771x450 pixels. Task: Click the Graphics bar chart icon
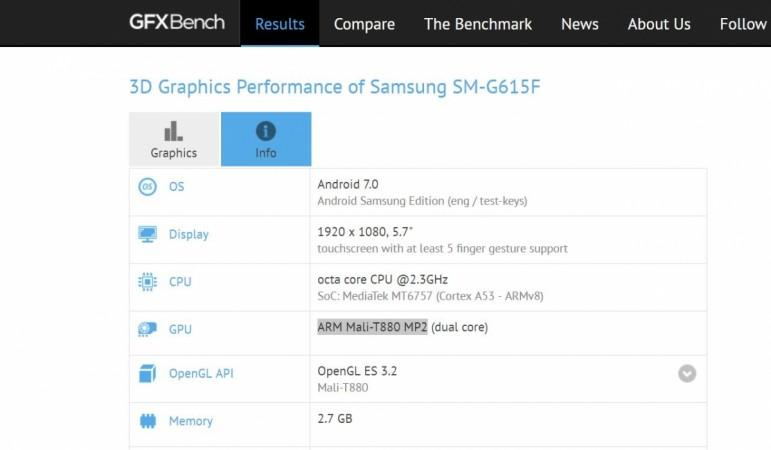coord(173,131)
